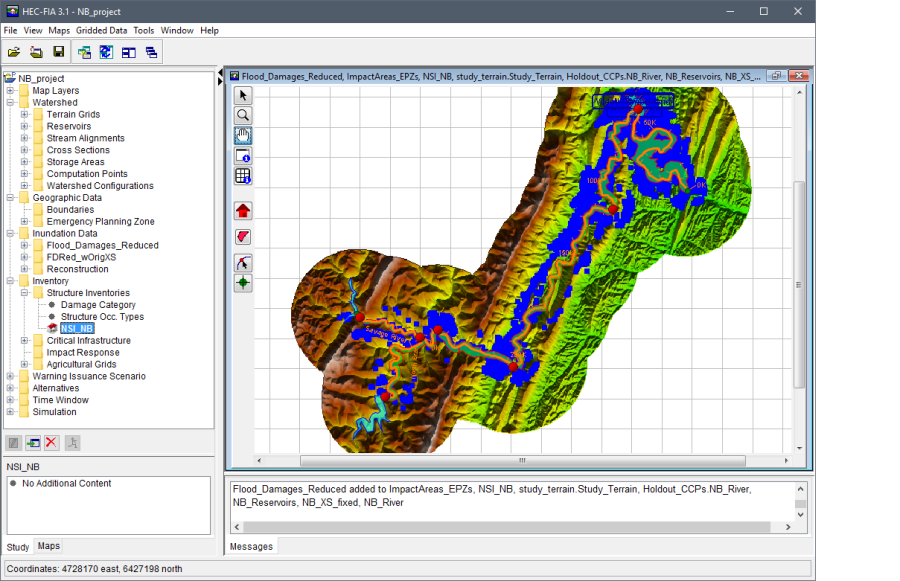Viewport: 900px width, 581px height.
Task: Click the open project folder icon
Action: (14, 52)
